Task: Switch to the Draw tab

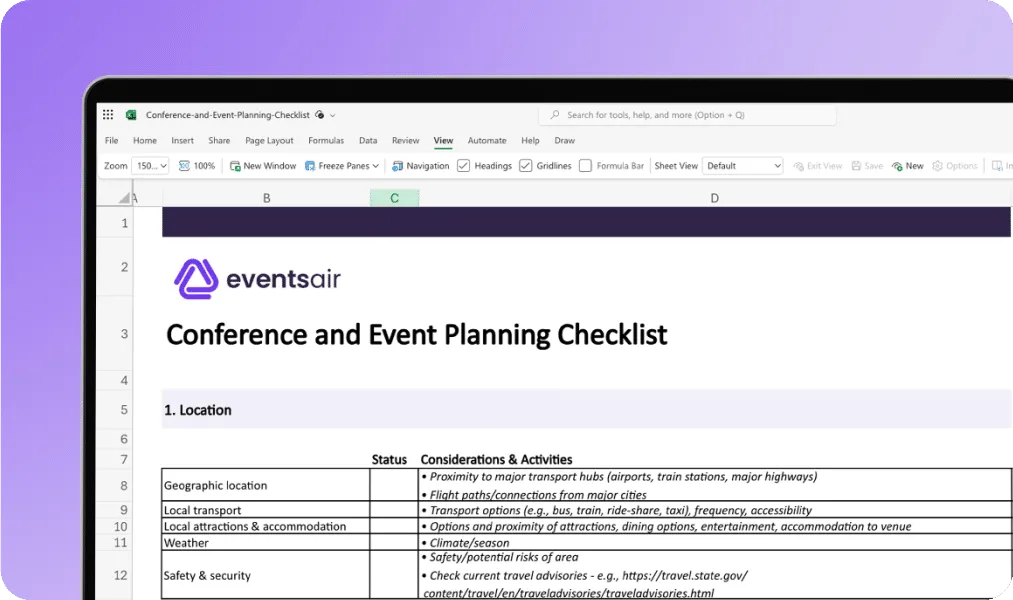Action: [564, 140]
